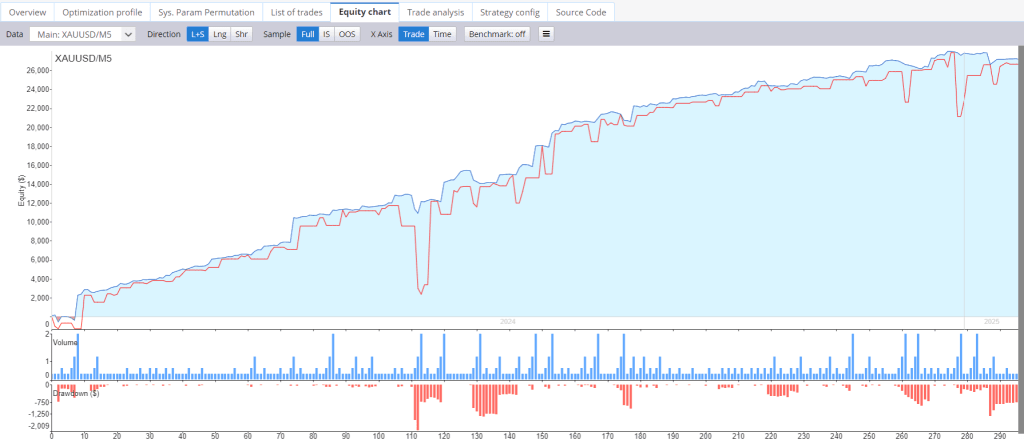Click trade number 290 on x axis
Viewport: 1024px width, 440px height.
click(1000, 435)
